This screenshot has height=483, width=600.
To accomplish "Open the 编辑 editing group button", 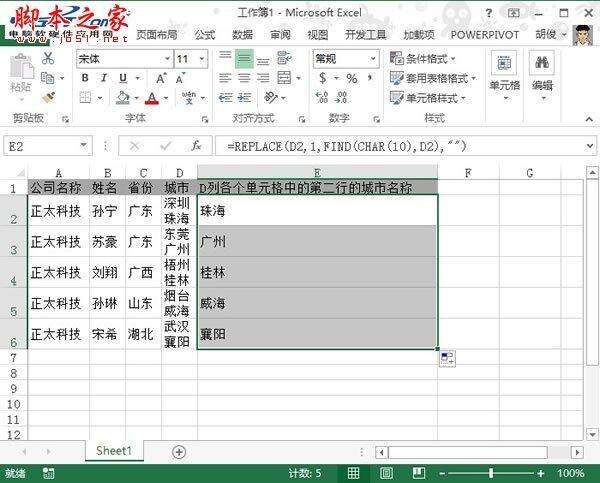I will tap(542, 76).
